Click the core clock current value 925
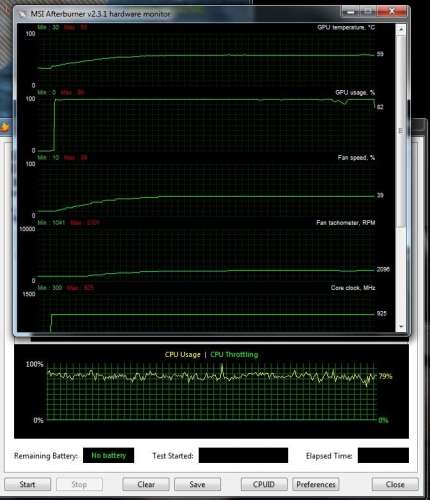 (x=382, y=314)
